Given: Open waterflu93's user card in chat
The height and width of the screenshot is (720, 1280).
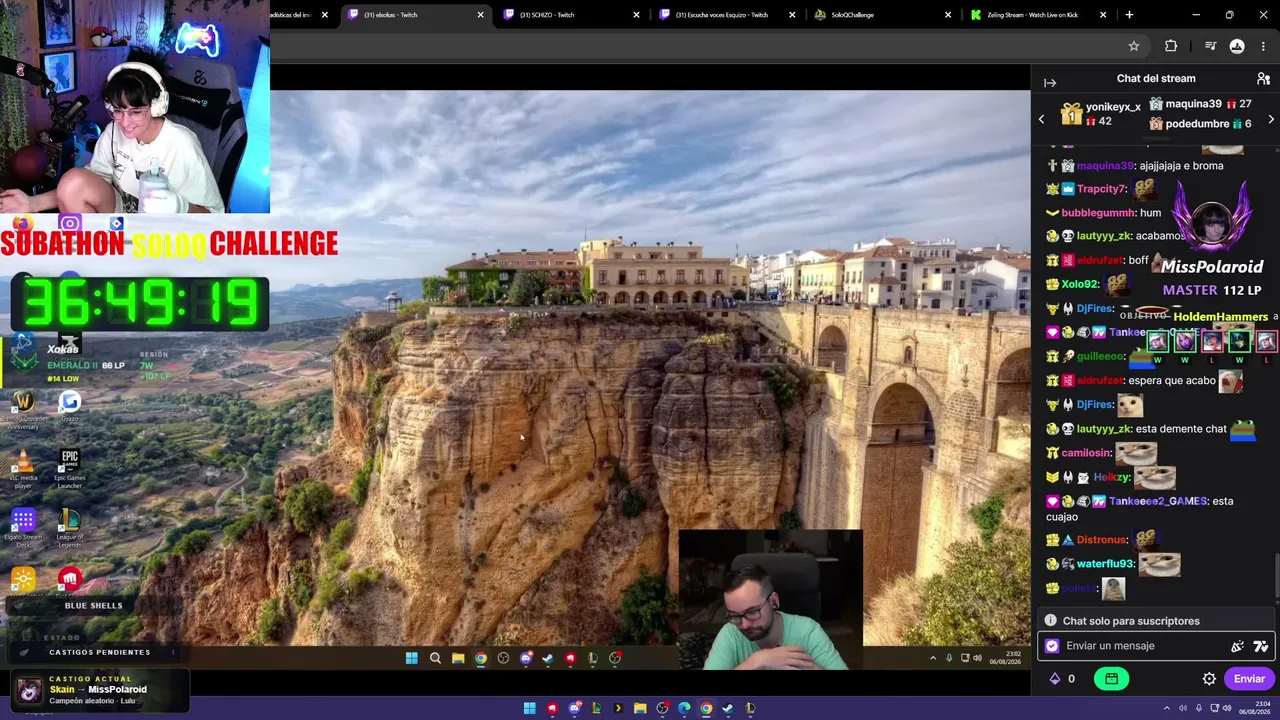Looking at the screenshot, I should coord(1105,564).
